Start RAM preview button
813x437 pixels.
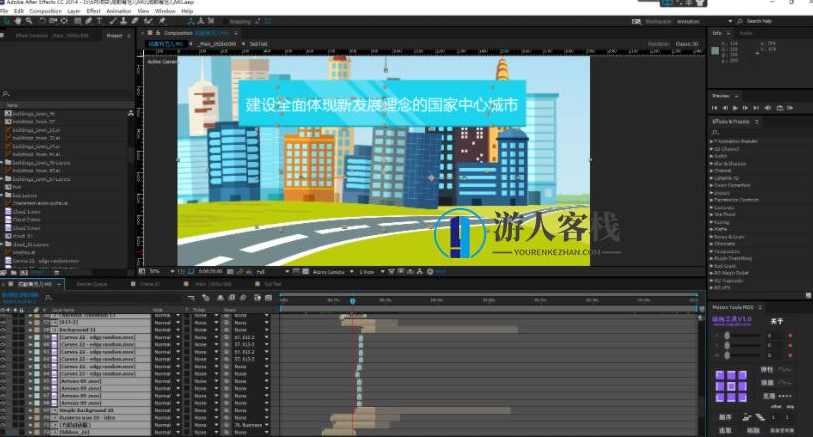tap(790, 108)
